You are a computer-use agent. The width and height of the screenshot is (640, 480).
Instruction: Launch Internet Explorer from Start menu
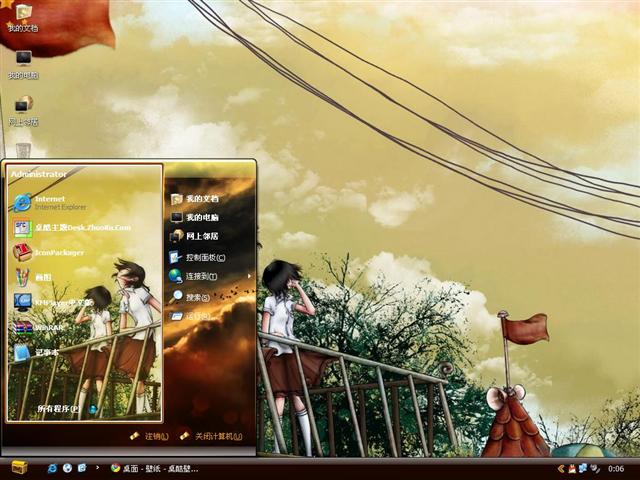click(x=50, y=202)
